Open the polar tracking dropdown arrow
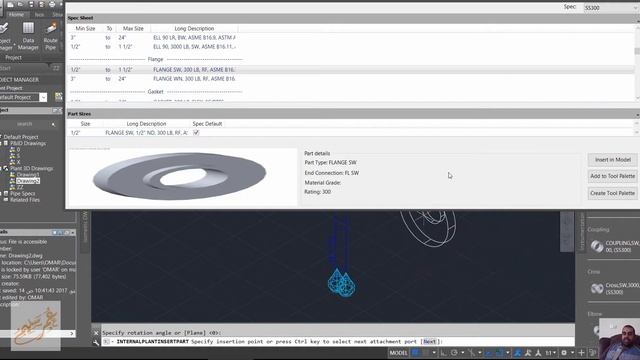The height and width of the screenshot is (360, 640). coord(462,353)
